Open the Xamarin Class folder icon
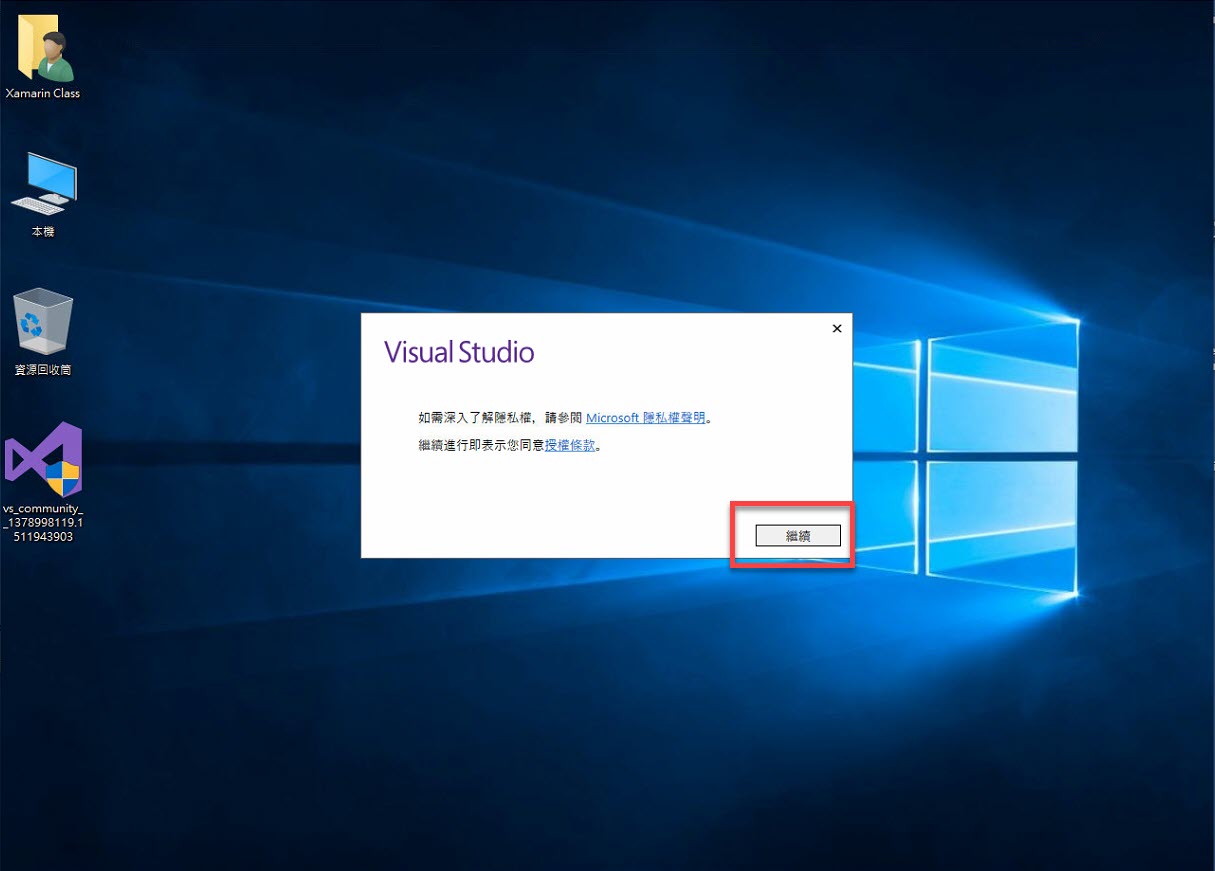Image resolution: width=1215 pixels, height=871 pixels. pyautogui.click(x=43, y=47)
